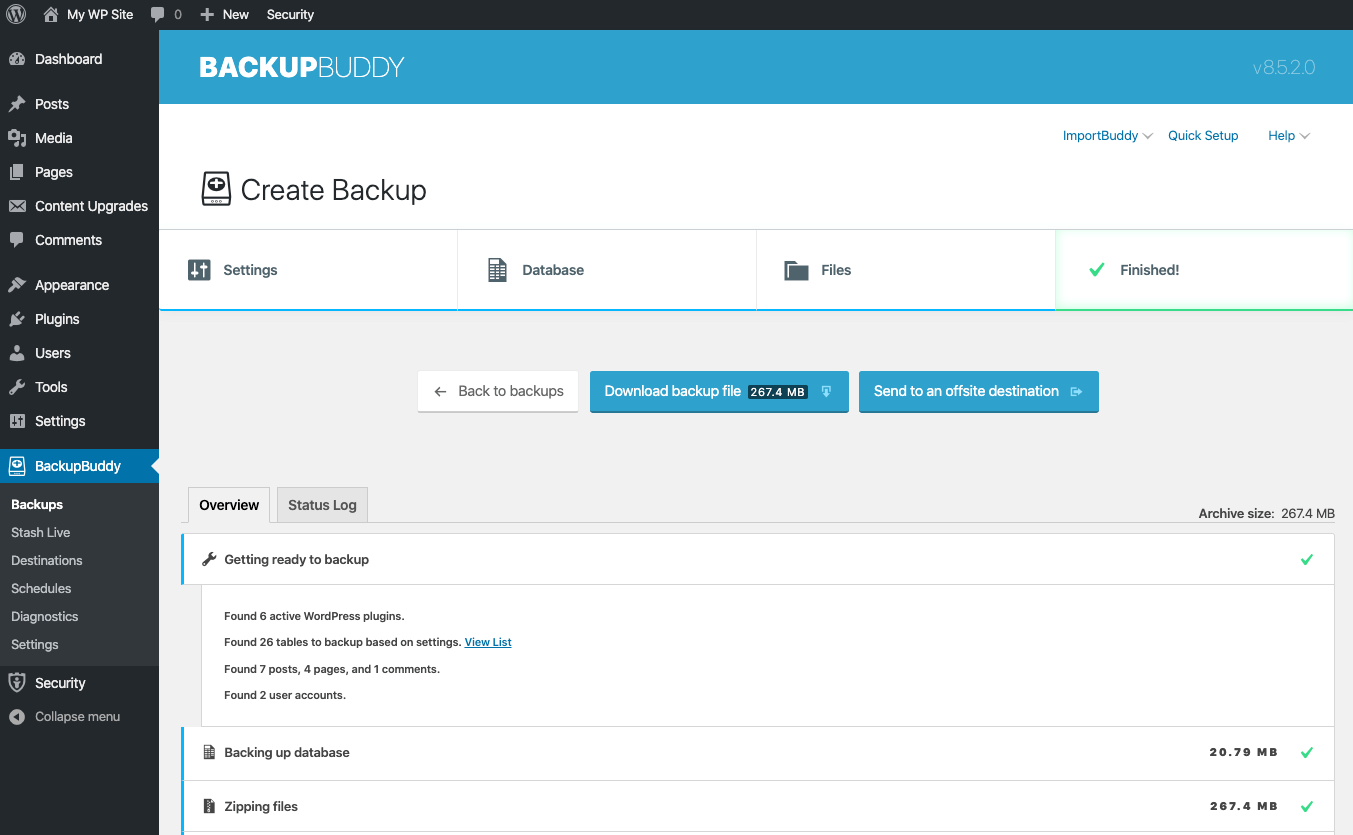Click My WP Site title in admin bar
Image resolution: width=1353 pixels, height=835 pixels.
tap(100, 15)
